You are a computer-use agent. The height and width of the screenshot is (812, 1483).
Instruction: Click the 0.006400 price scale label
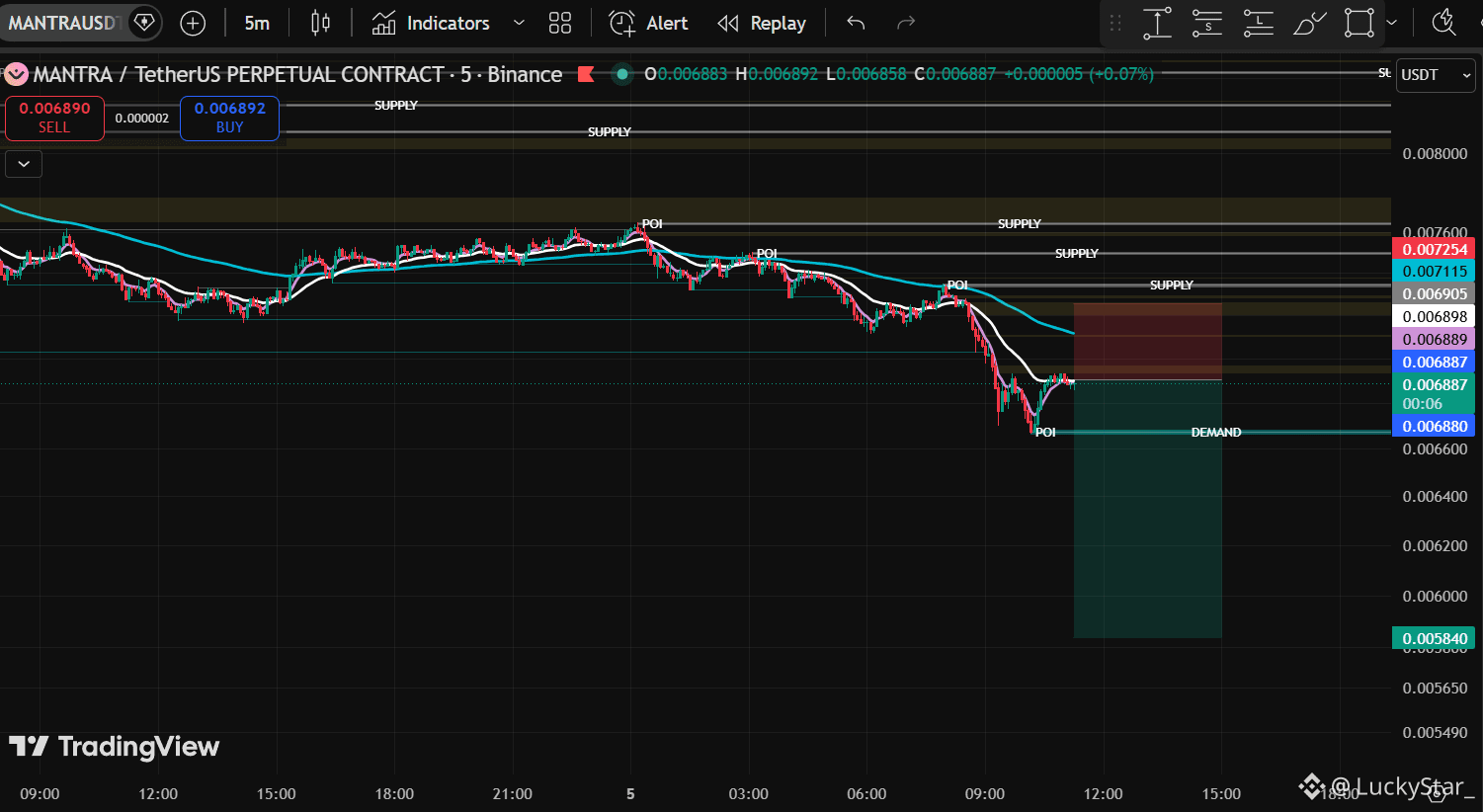point(1435,496)
